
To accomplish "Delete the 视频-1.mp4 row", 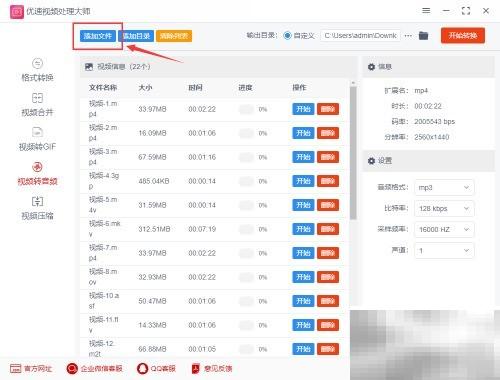I will click(328, 109).
